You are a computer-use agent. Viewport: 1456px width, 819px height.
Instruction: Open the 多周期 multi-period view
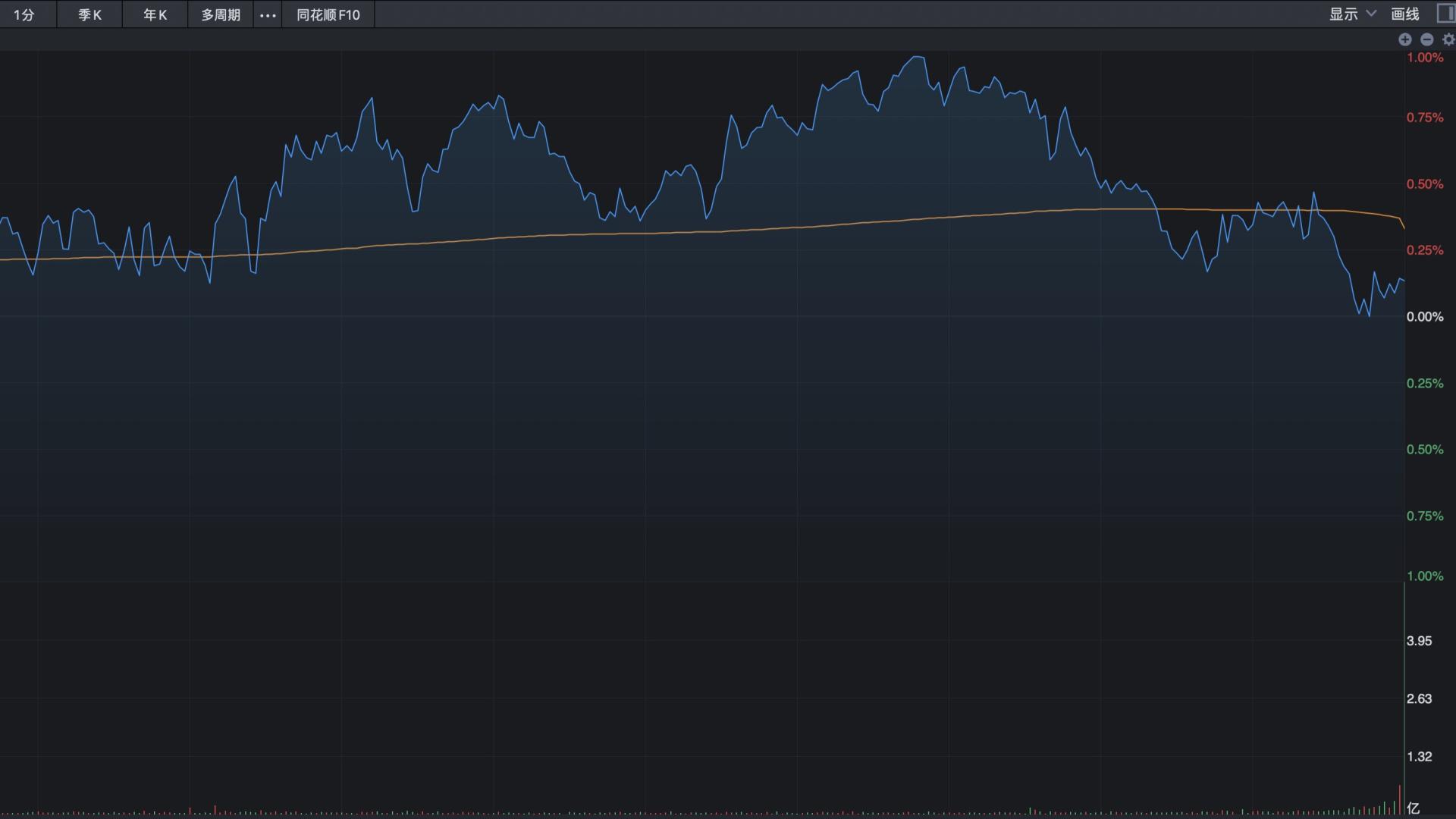click(x=220, y=14)
